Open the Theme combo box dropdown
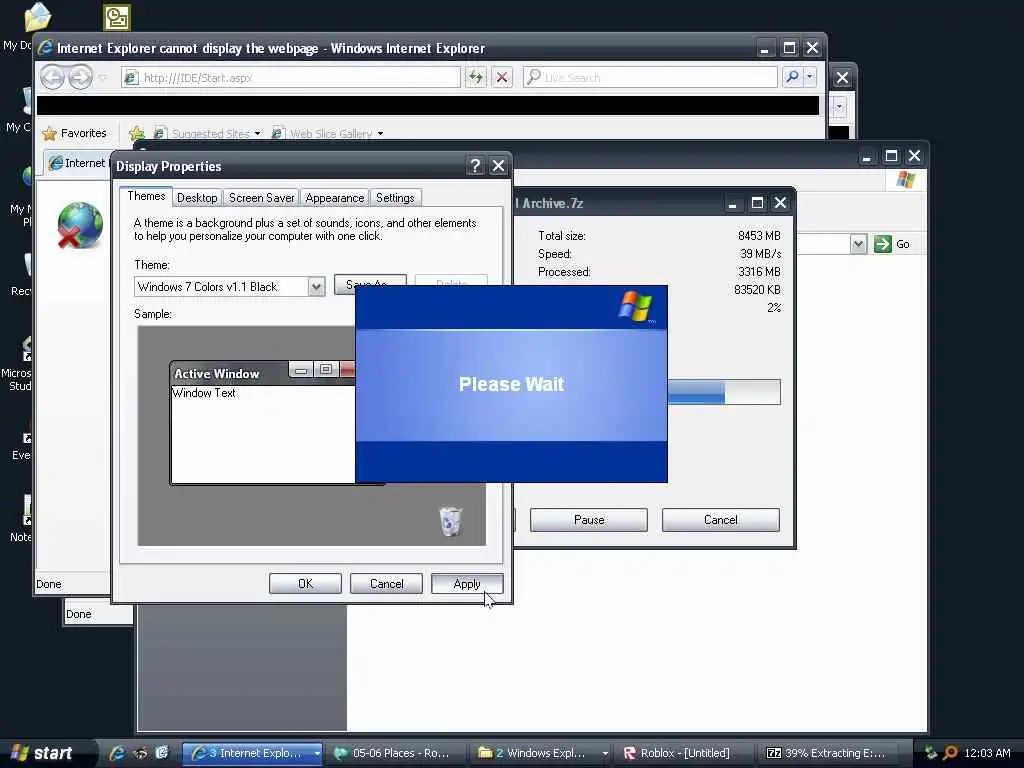 click(316, 287)
